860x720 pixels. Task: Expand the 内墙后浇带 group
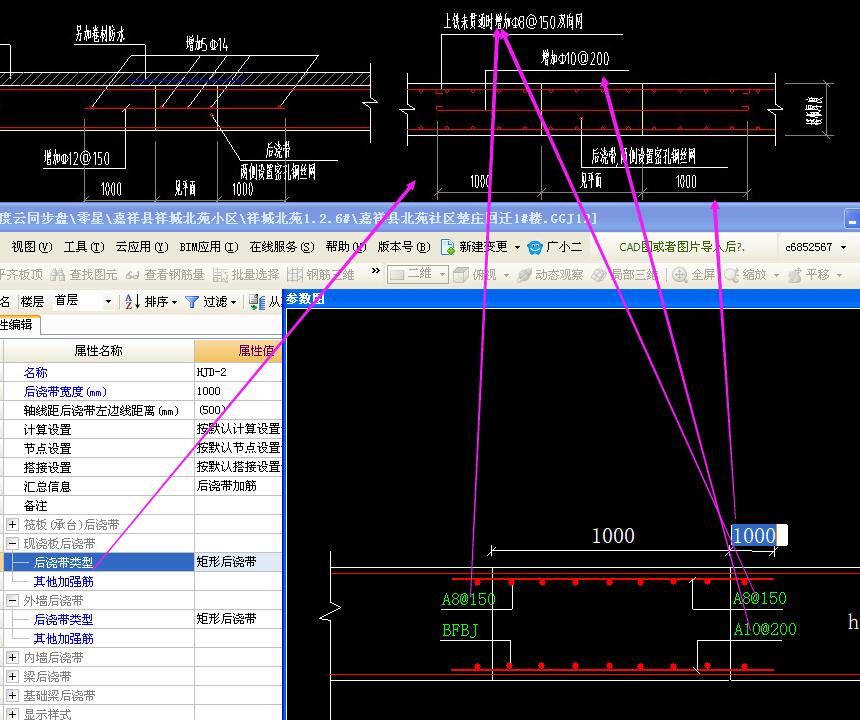(x=12, y=657)
